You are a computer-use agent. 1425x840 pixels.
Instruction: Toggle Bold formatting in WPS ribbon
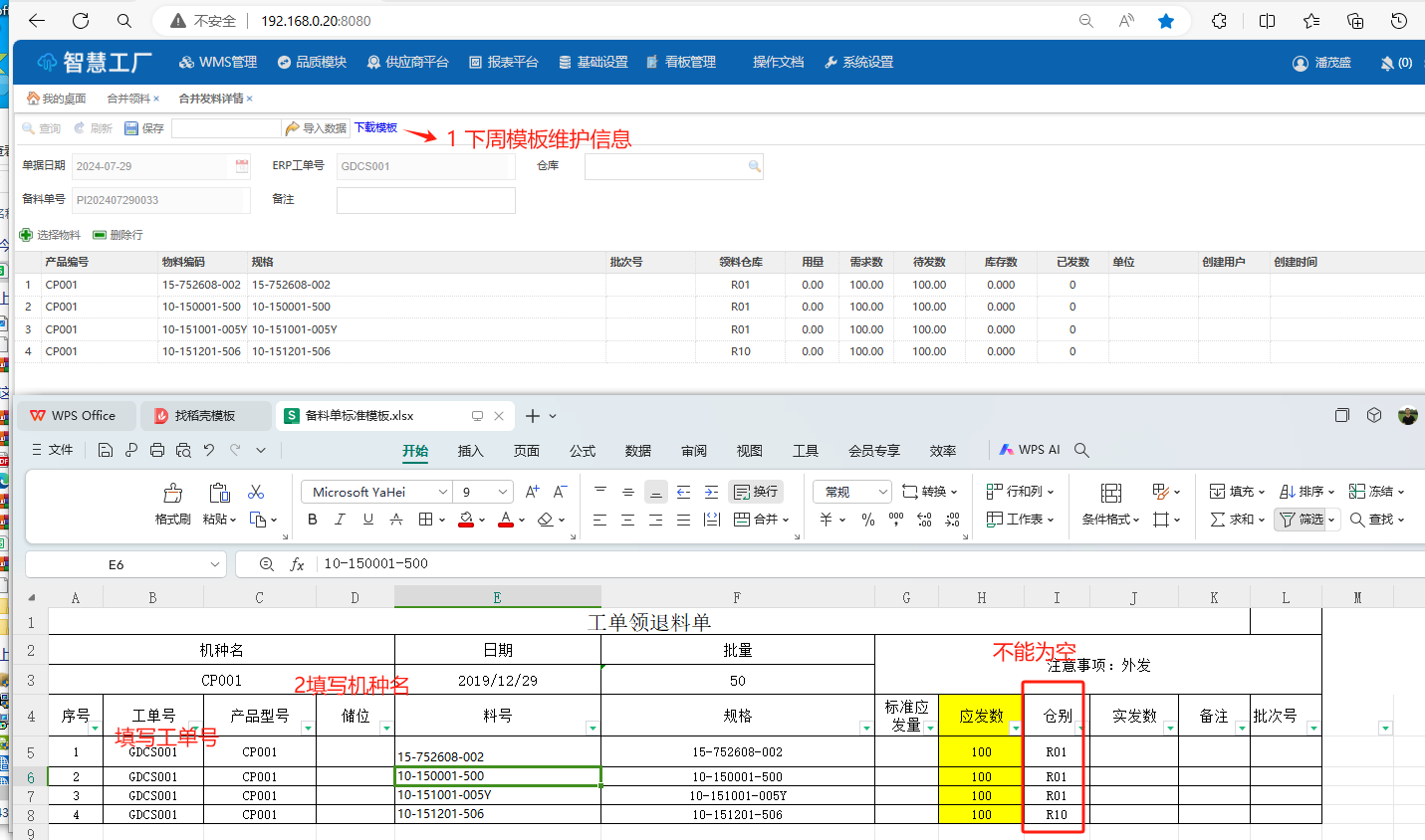click(x=313, y=520)
